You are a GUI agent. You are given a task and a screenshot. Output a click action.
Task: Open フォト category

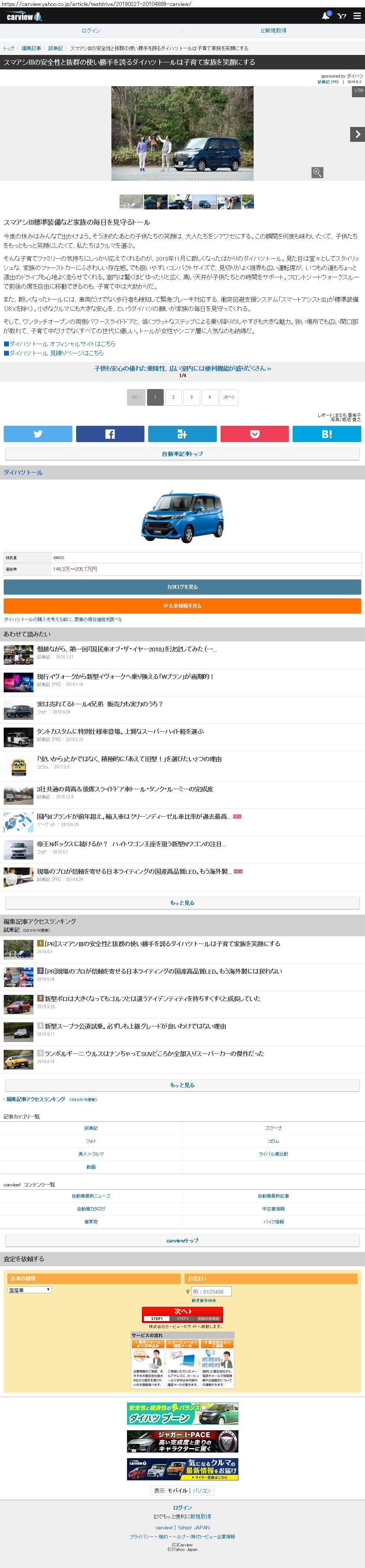click(91, 1141)
